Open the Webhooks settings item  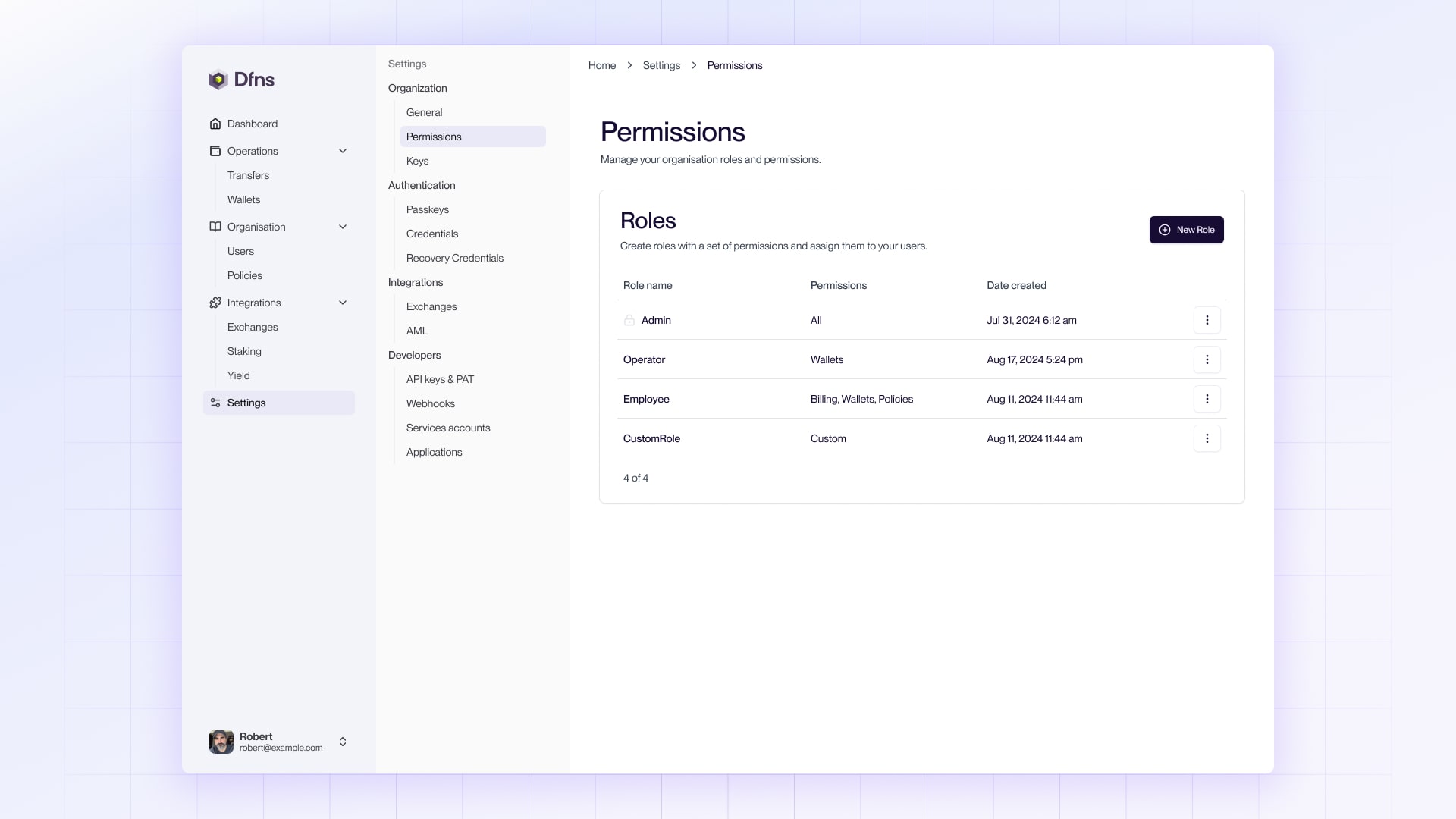pyautogui.click(x=430, y=403)
